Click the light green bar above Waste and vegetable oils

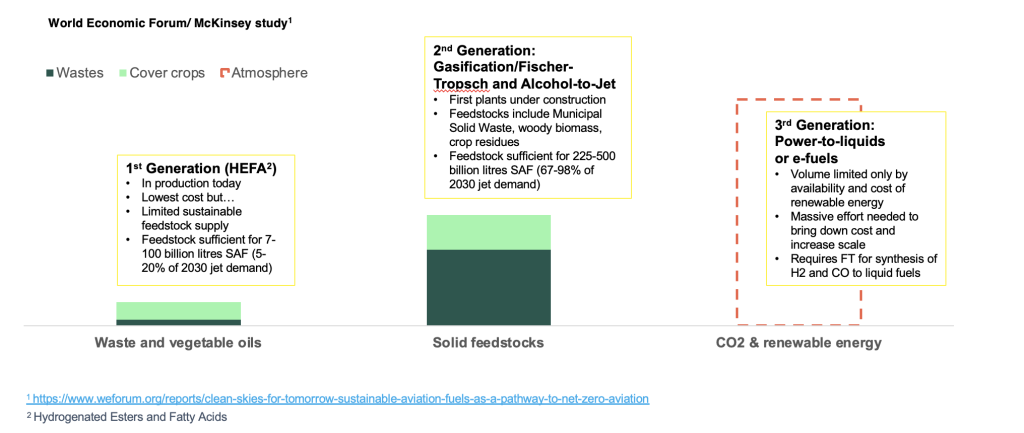[x=178, y=311]
